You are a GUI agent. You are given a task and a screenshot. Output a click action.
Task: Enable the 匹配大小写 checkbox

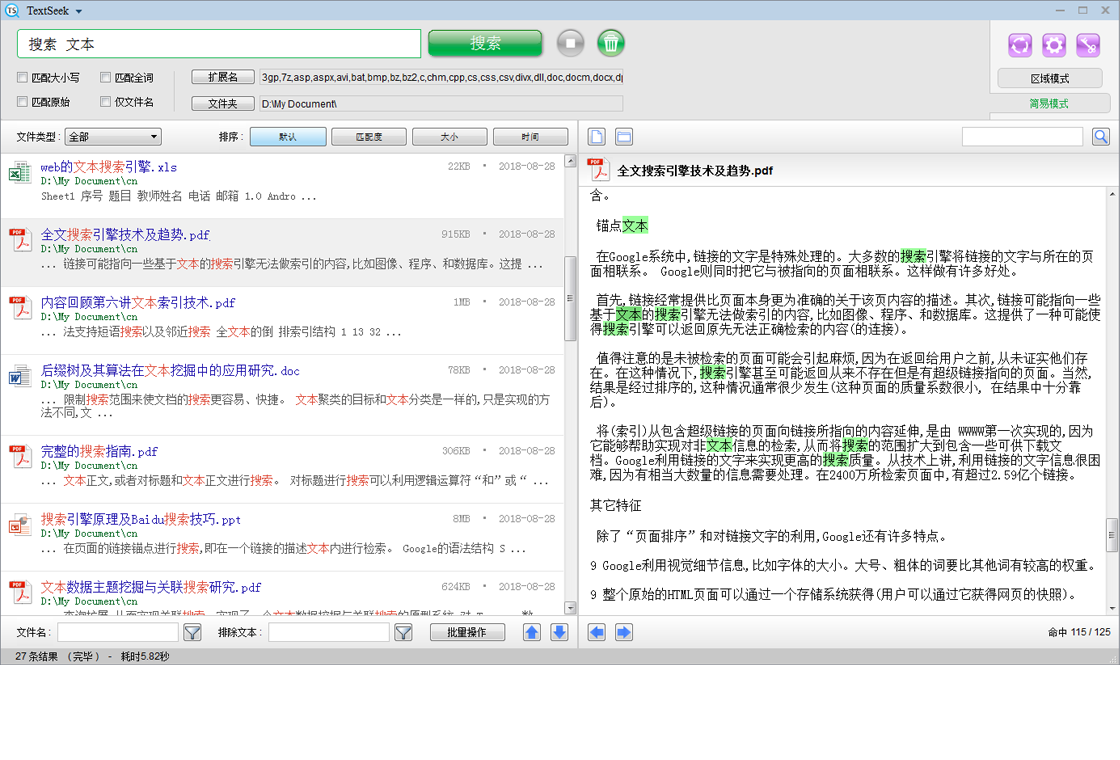coord(22,77)
